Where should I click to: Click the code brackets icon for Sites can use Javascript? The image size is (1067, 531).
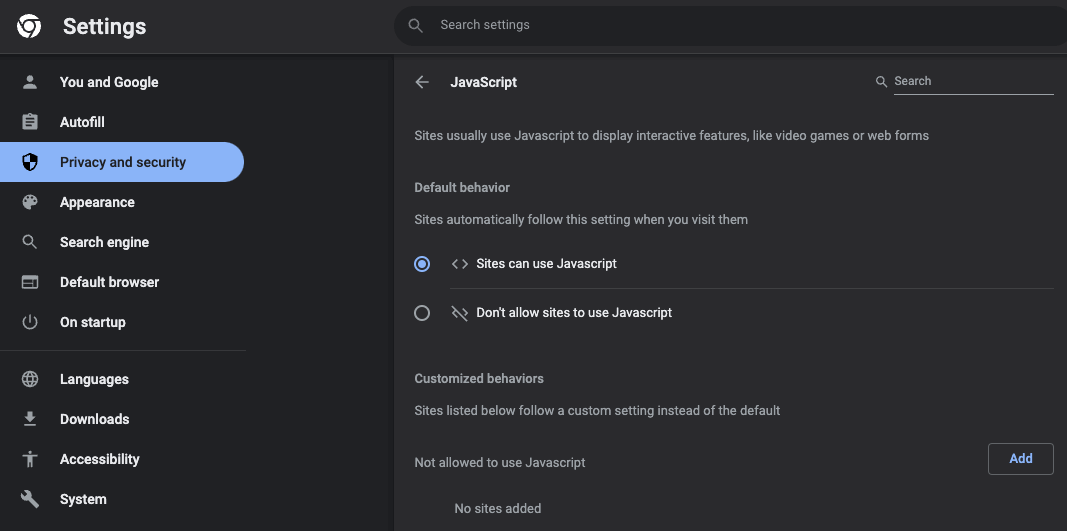pos(460,263)
